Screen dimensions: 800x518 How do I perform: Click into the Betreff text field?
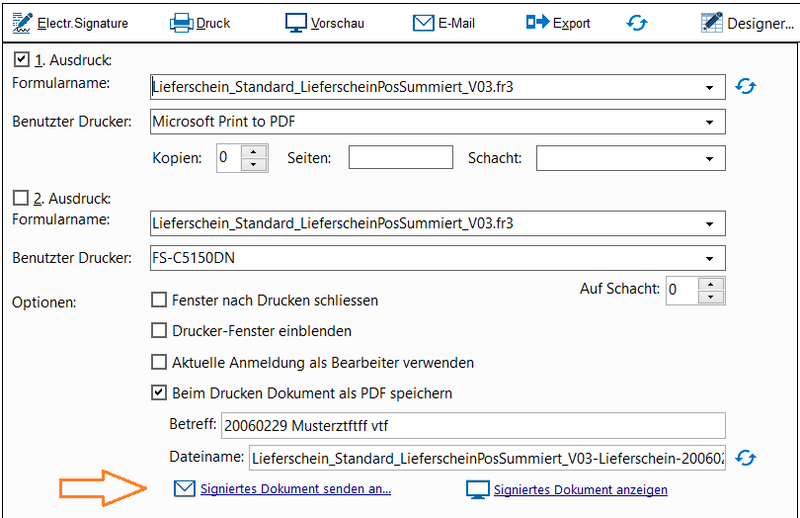point(470,426)
